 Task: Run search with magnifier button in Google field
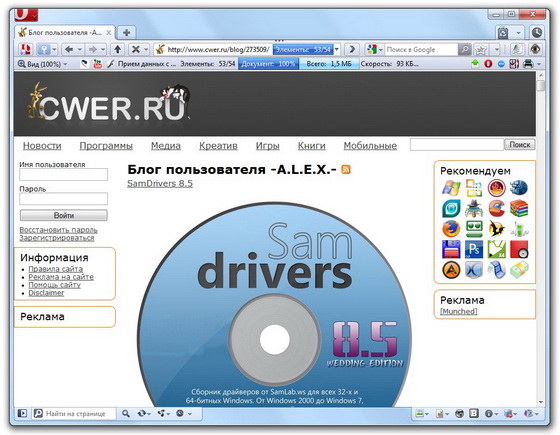(x=464, y=49)
